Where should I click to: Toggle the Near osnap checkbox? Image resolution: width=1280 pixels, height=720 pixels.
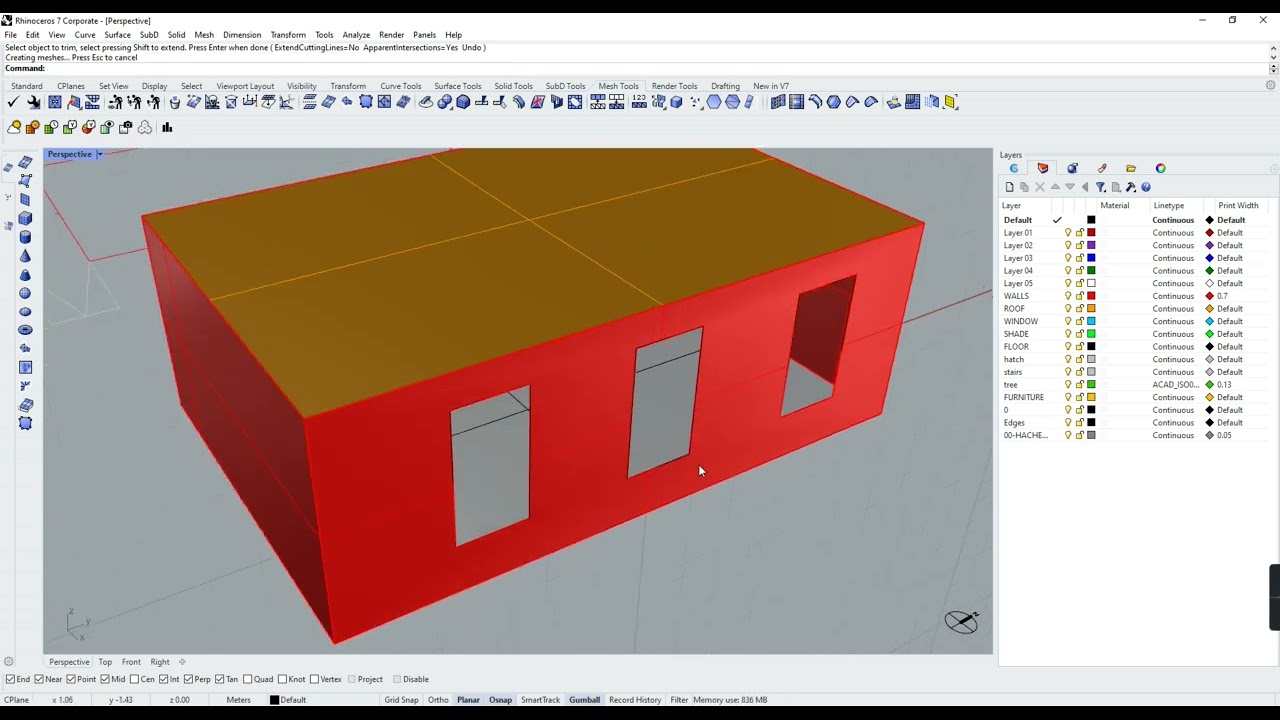39,679
